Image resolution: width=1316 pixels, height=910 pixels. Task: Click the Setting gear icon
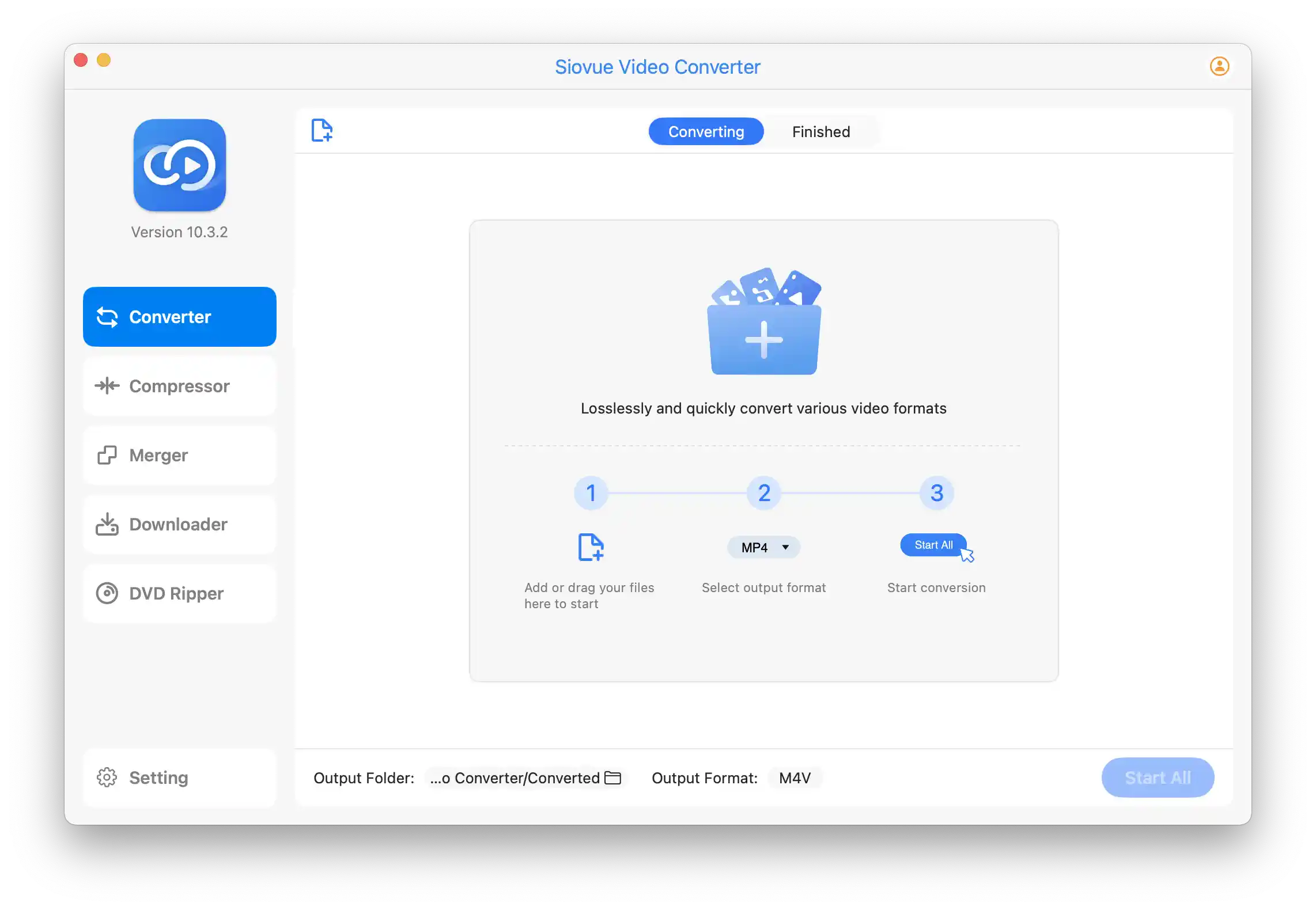click(x=107, y=778)
